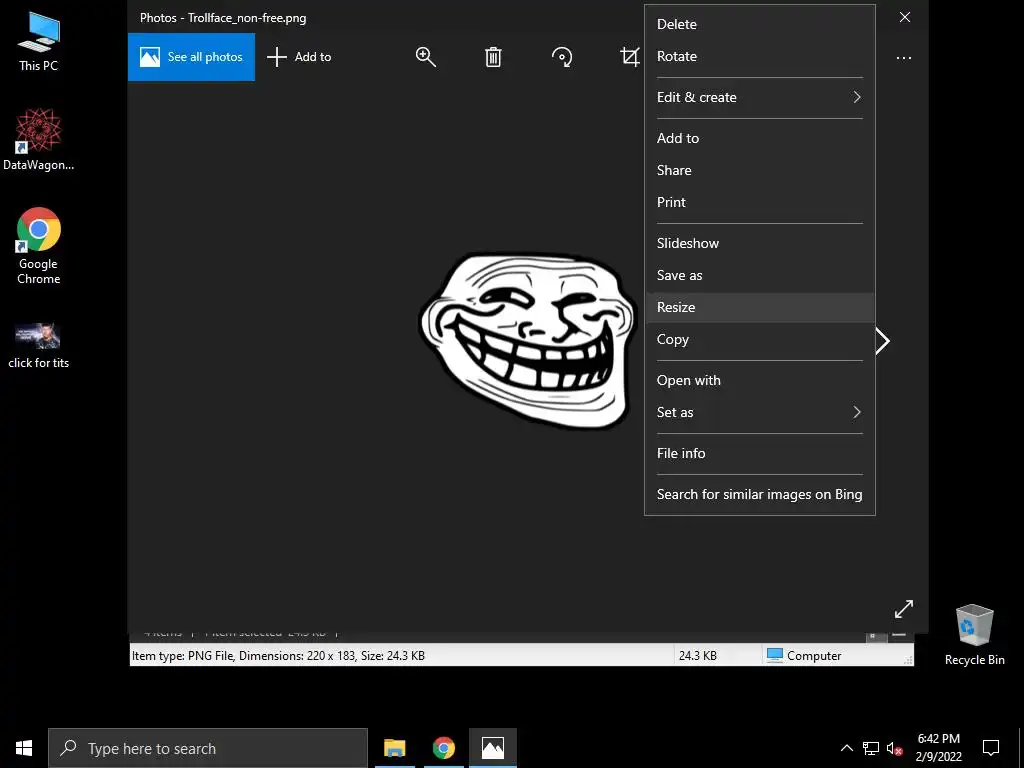Click the See all photos button
Viewport: 1024px width, 768px height.
[x=191, y=57]
